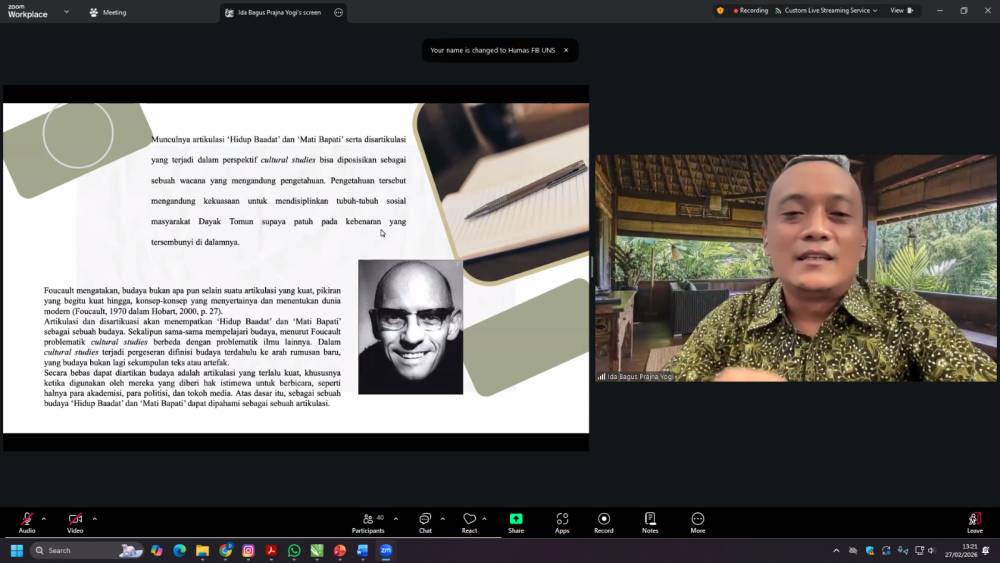Switch to the Meeting tab
Viewport: 1000px width, 563px height.
click(108, 12)
